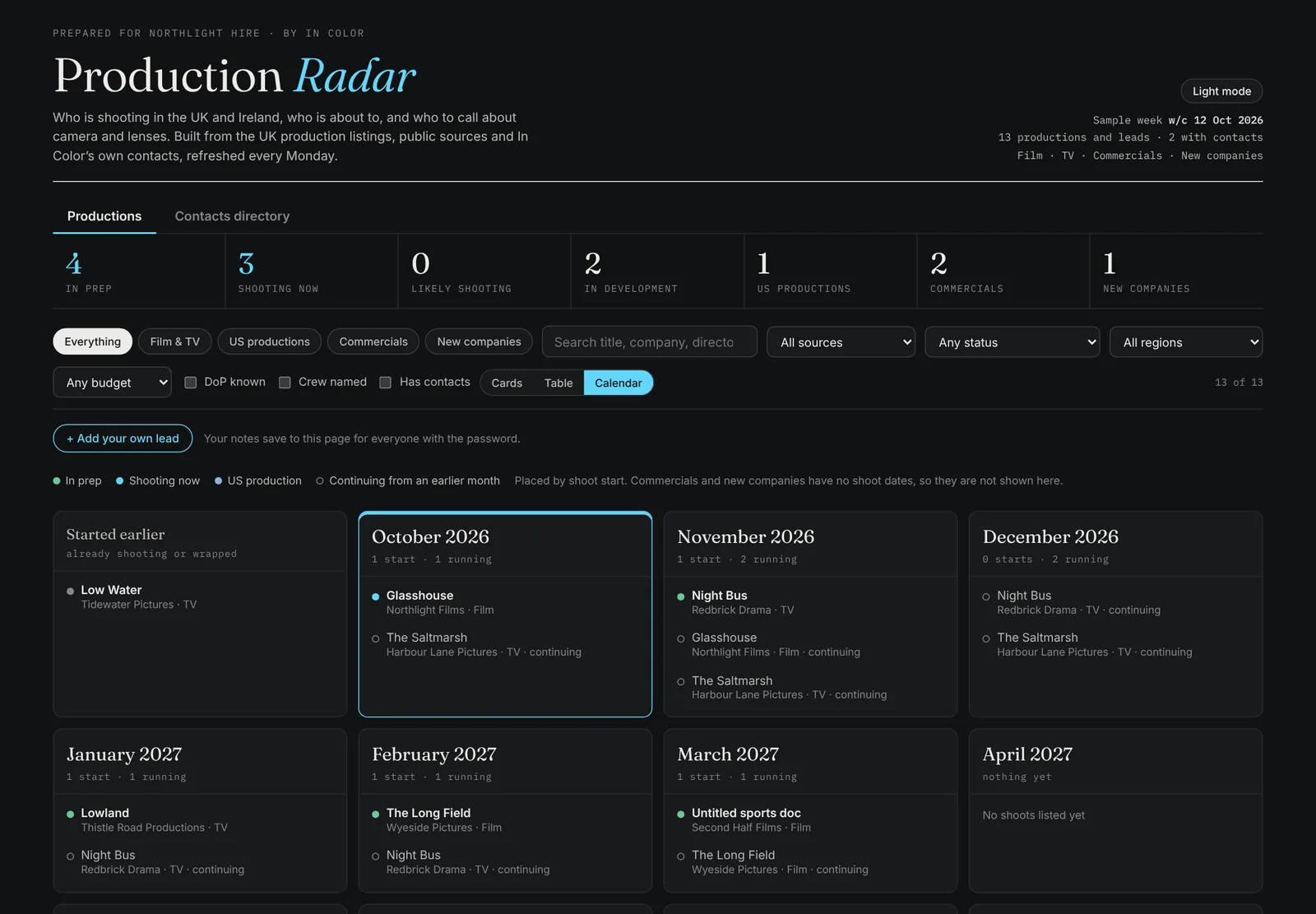The image size is (1316, 914).
Task: Filter by Film & TV
Action: click(174, 341)
